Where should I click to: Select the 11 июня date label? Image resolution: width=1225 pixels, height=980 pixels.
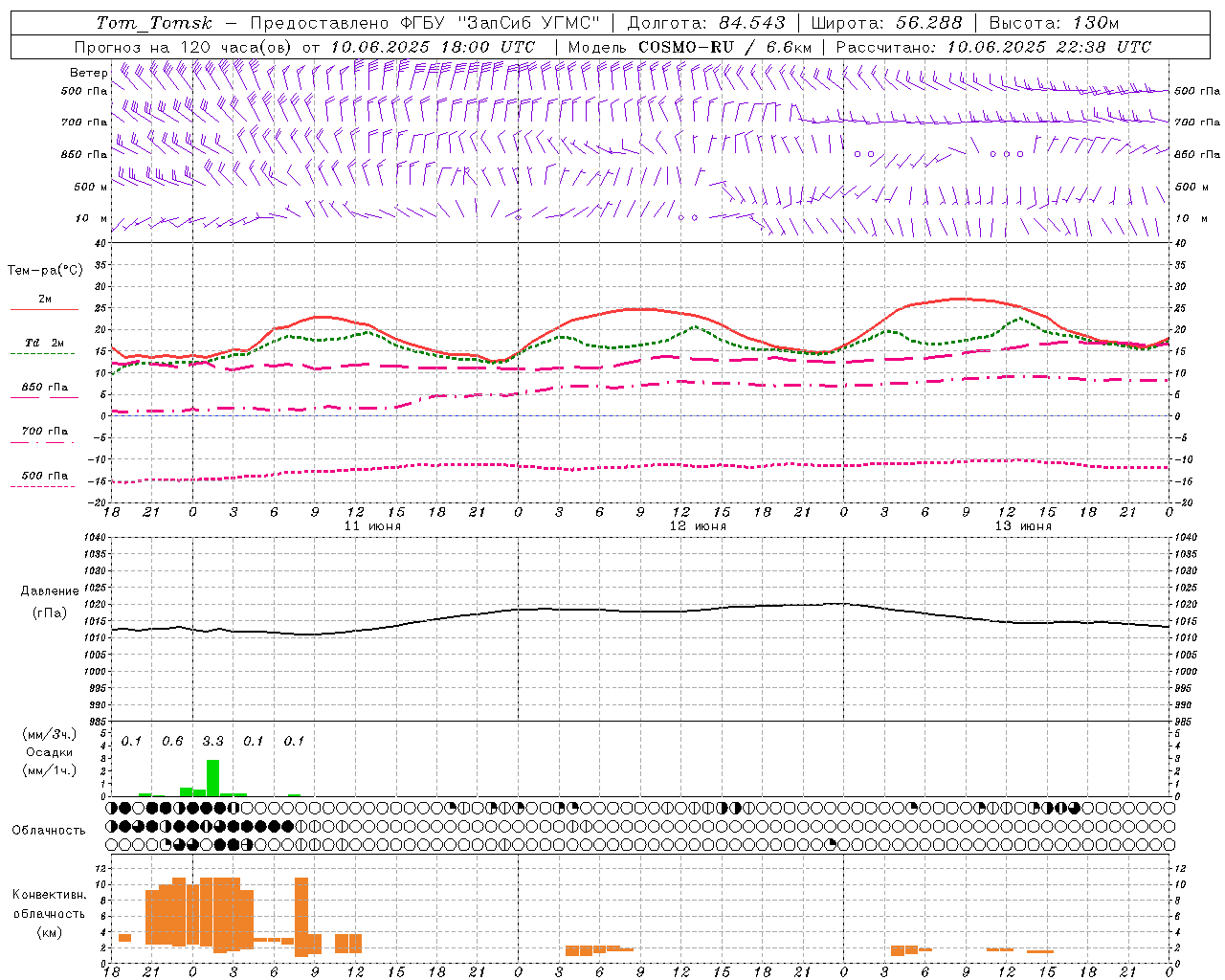coord(372,526)
